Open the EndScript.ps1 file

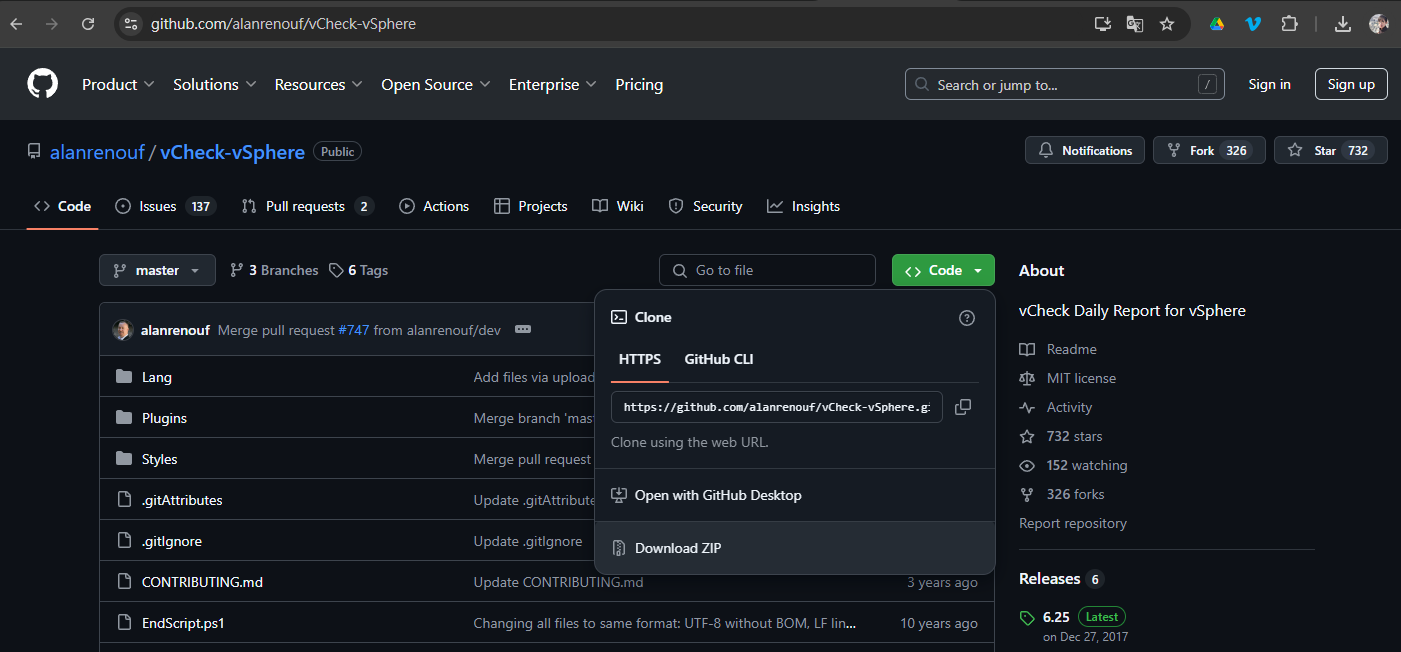point(183,623)
